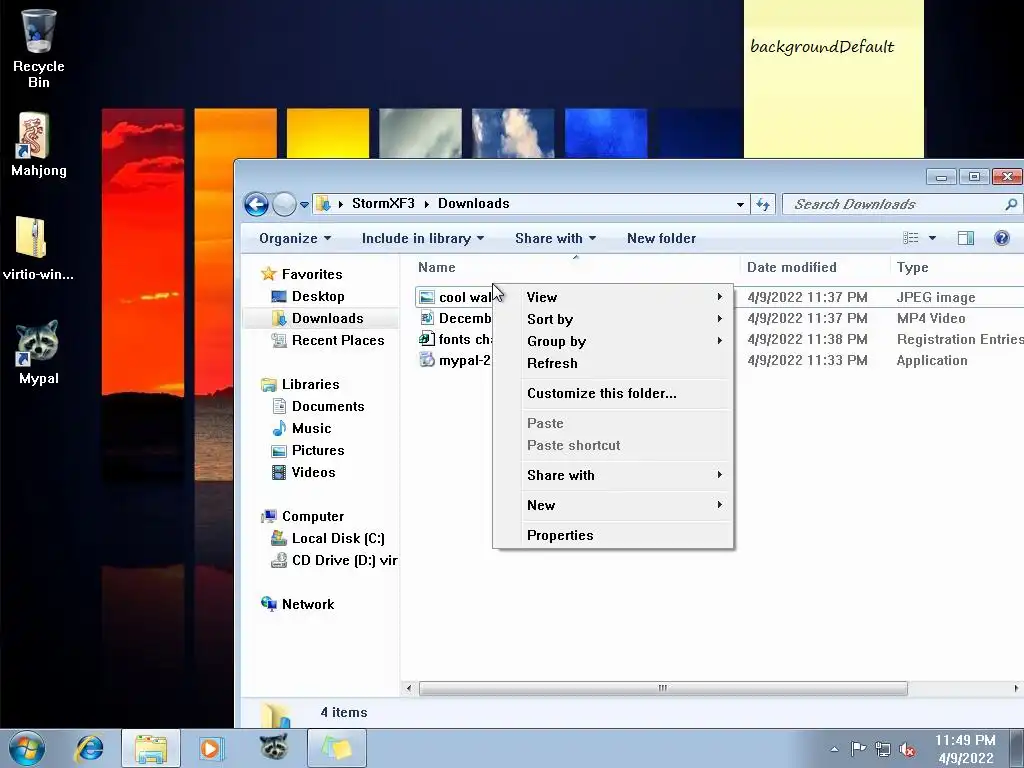Open the view options dropdown arrow
The height and width of the screenshot is (768, 1024).
(933, 238)
